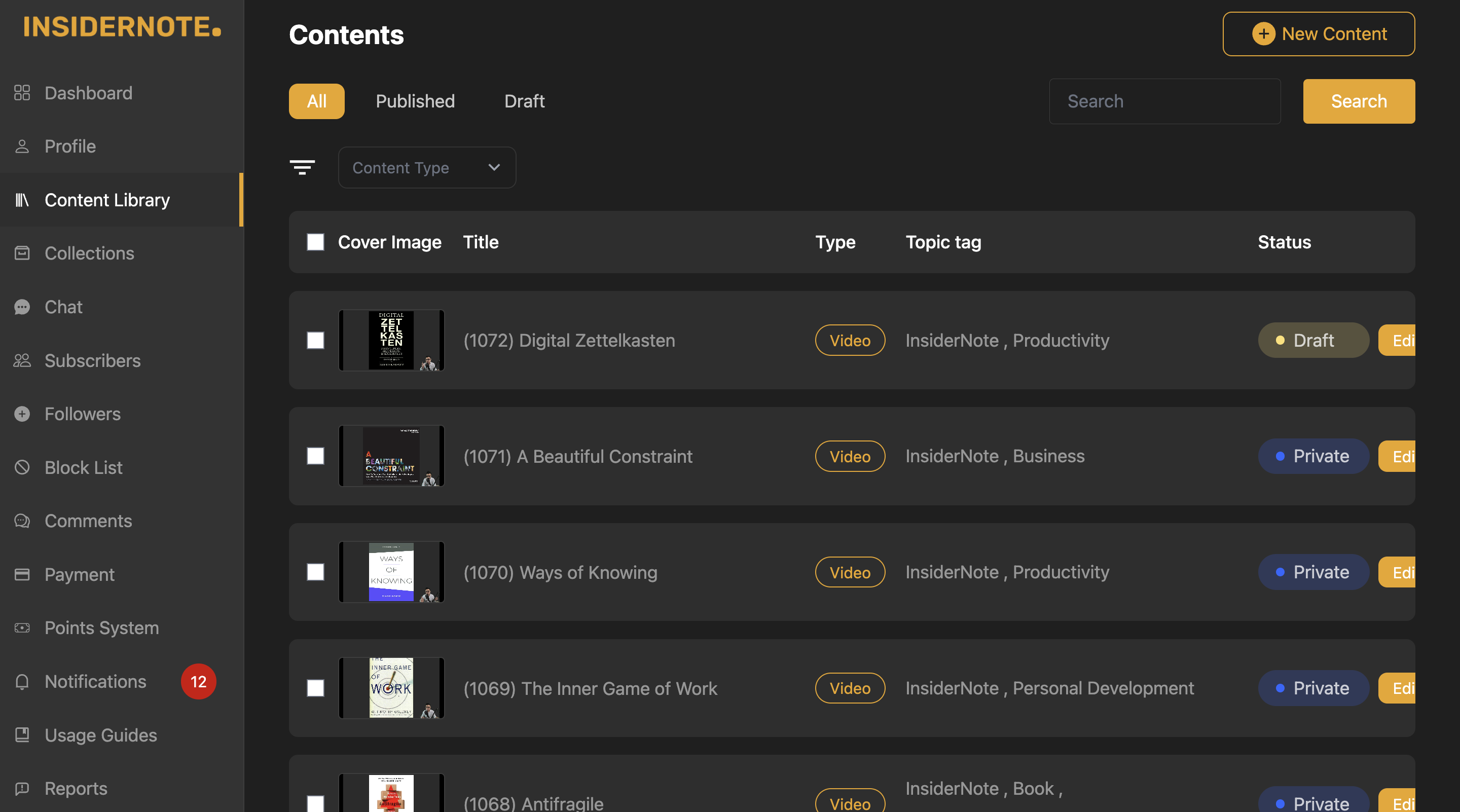Check the Digital Zettelkasten row checkbox
This screenshot has height=812, width=1460.
pyautogui.click(x=316, y=341)
